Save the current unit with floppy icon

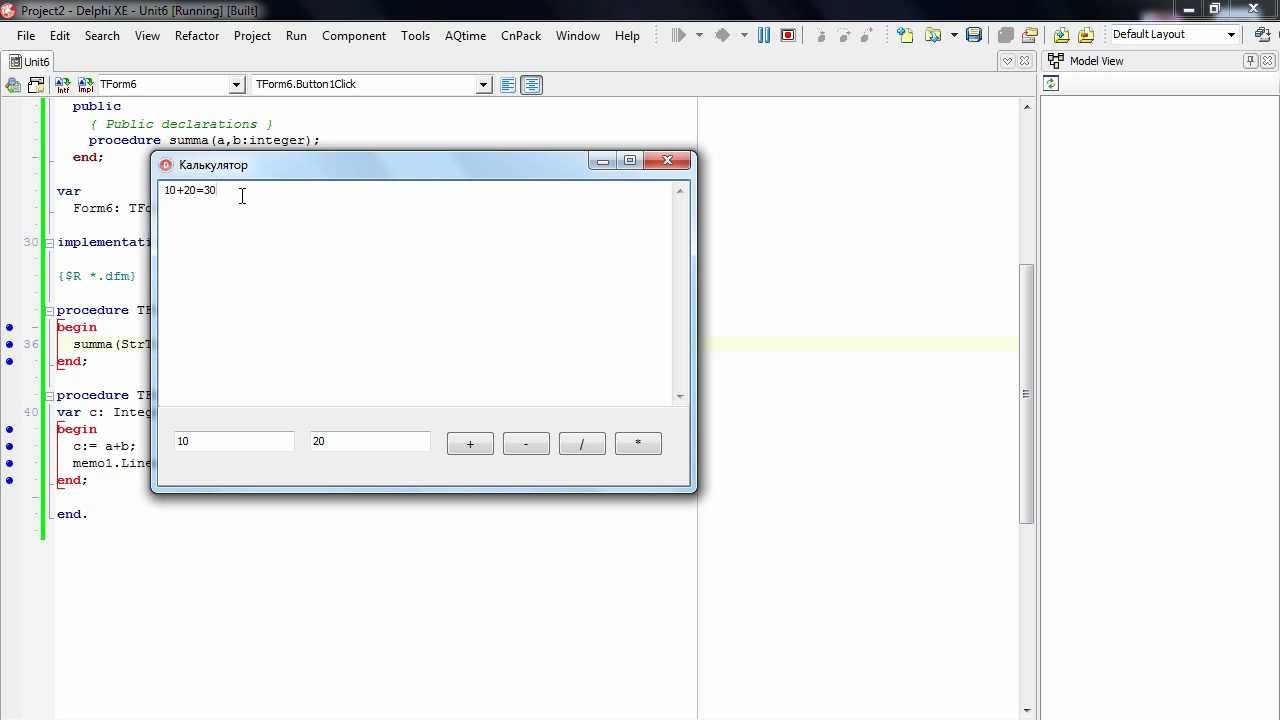(974, 35)
